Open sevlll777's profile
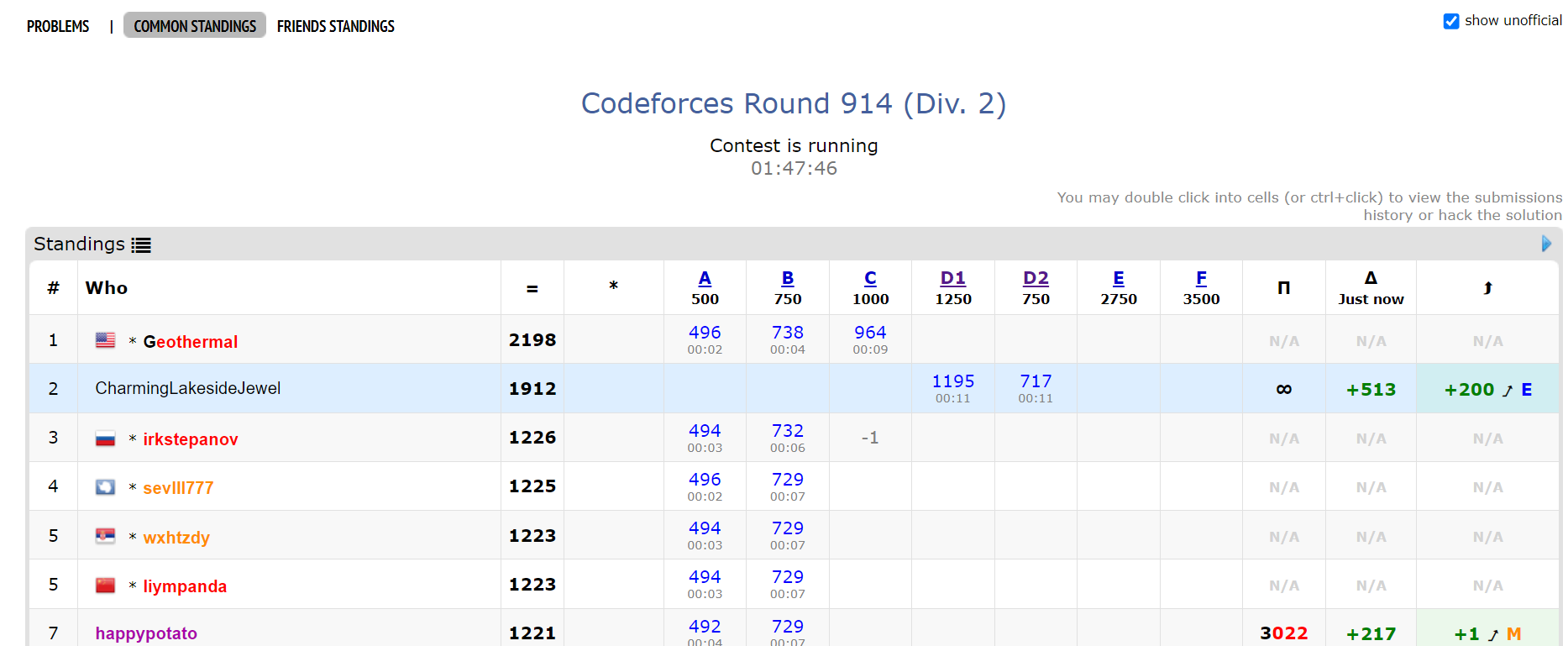The width and height of the screenshot is (1568, 646). [178, 488]
